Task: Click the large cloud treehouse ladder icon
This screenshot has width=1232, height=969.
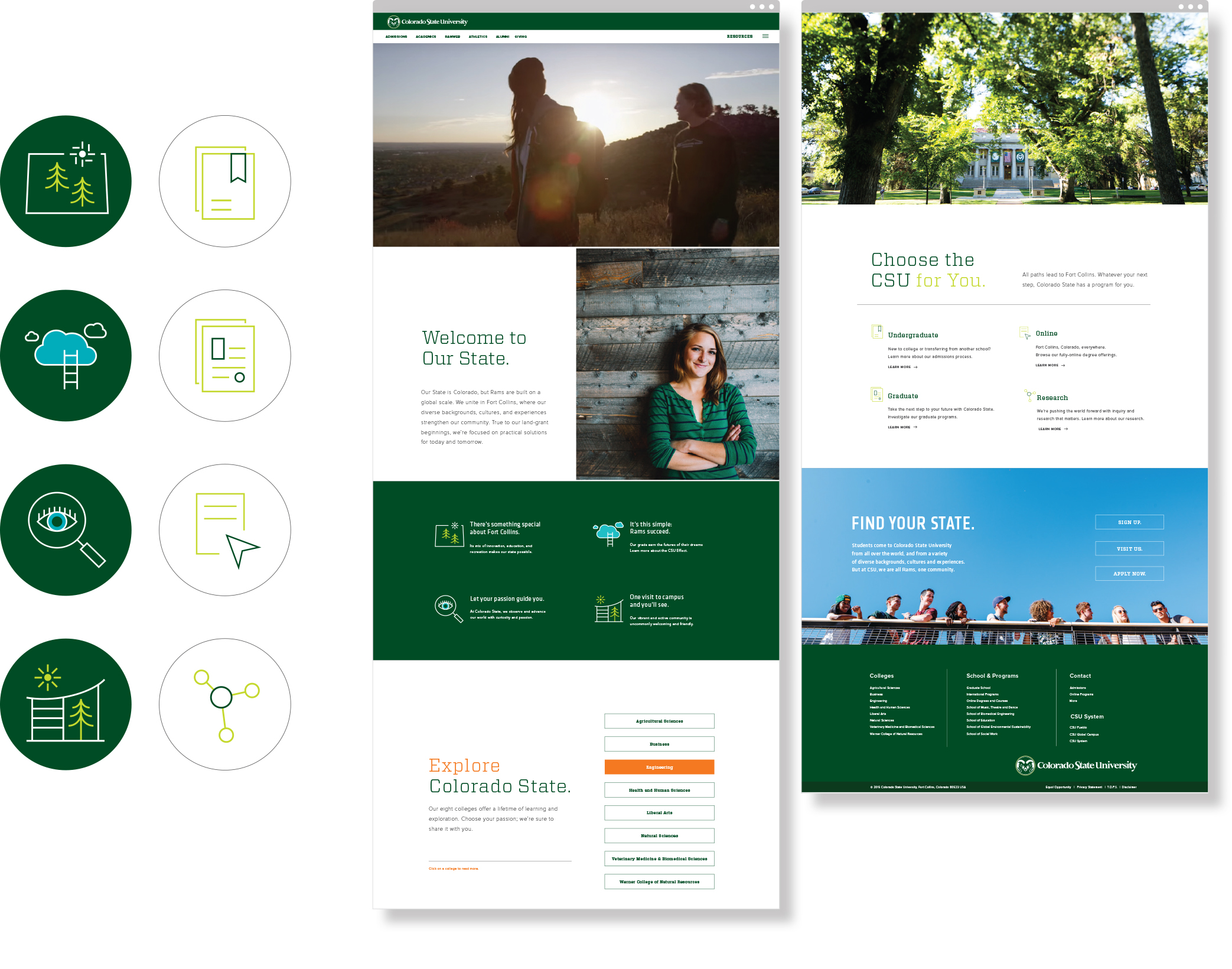Action: tap(66, 355)
